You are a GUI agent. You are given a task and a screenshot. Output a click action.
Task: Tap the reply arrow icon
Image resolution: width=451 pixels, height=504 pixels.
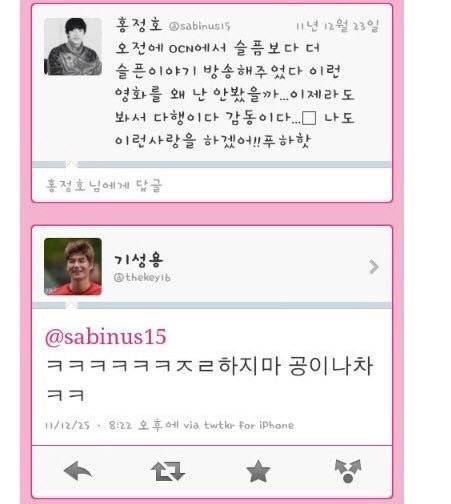(x=78, y=471)
